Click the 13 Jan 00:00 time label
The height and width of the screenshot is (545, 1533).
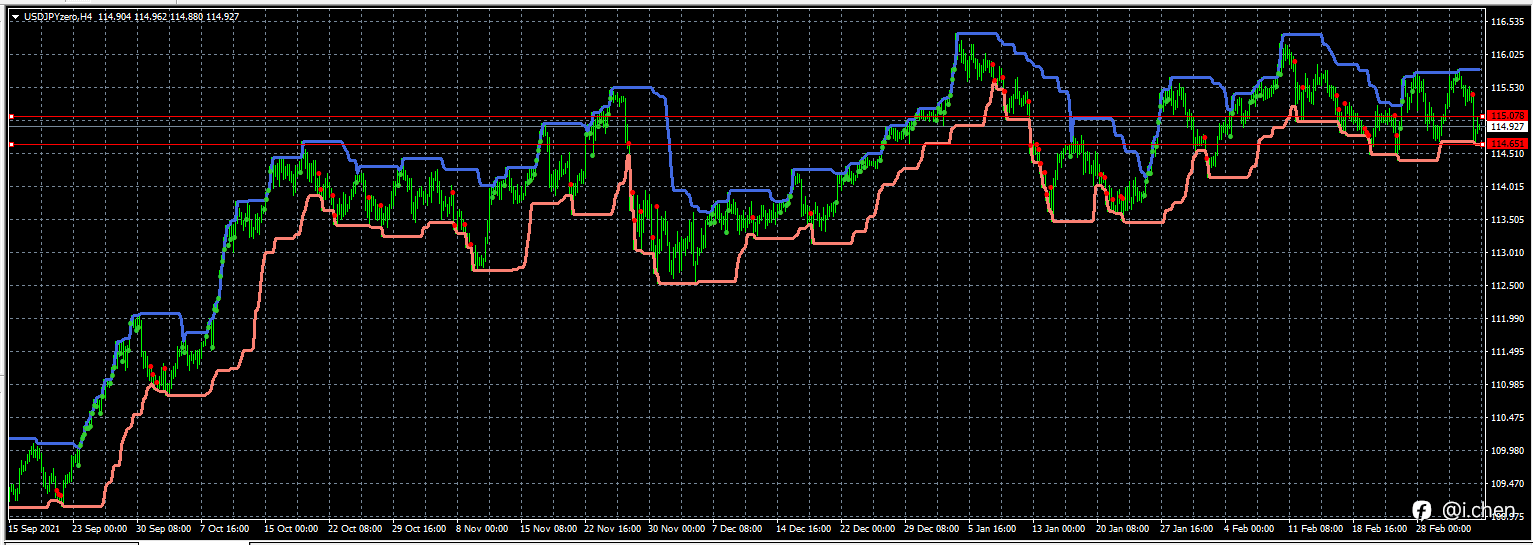pos(1060,528)
